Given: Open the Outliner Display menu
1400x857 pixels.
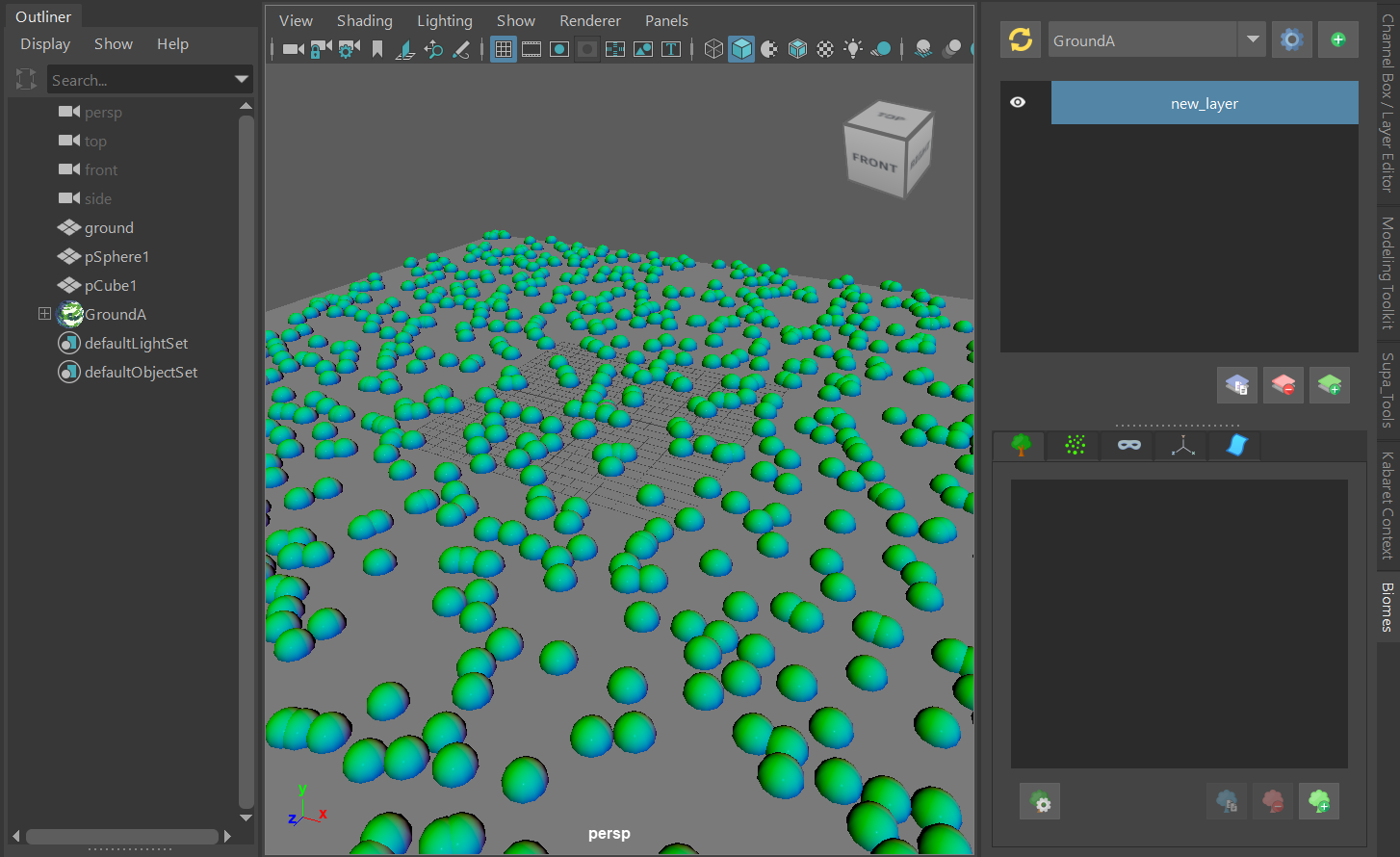Looking at the screenshot, I should [x=45, y=44].
